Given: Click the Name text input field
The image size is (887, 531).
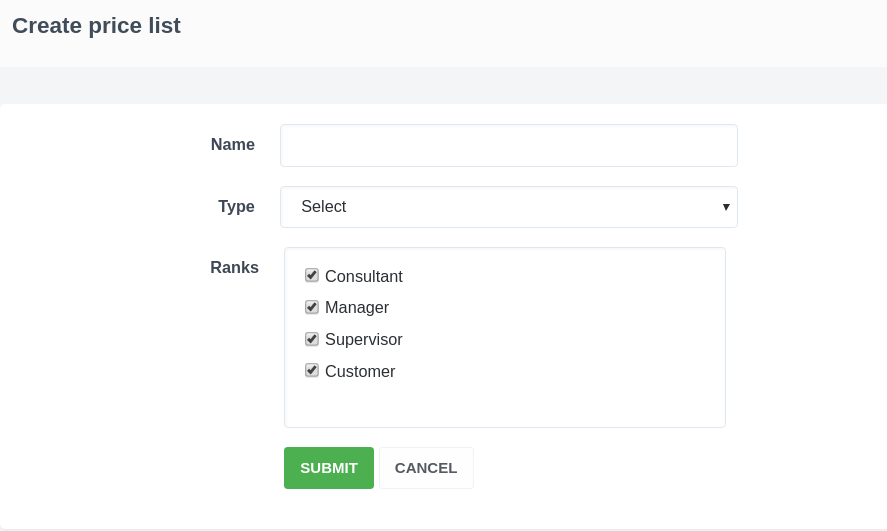Looking at the screenshot, I should point(508,146).
